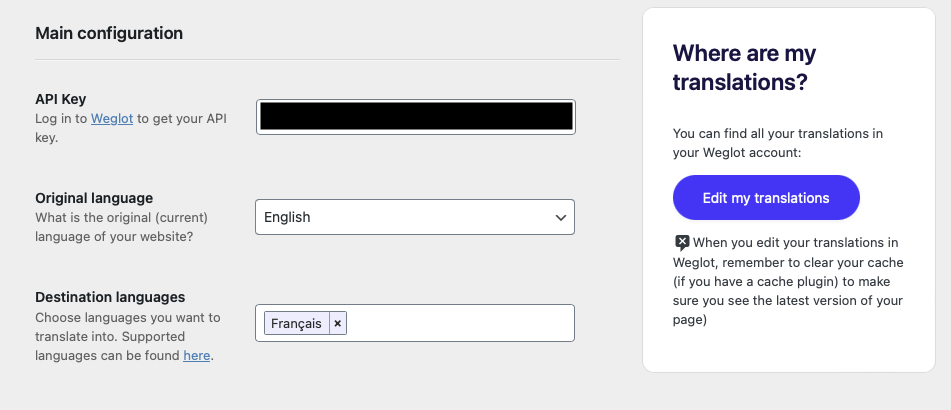The width and height of the screenshot is (951, 410).
Task: Click empty space in Destination languages field
Action: [460, 323]
